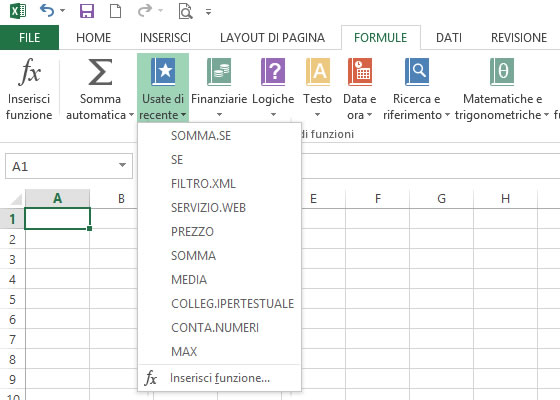
Task: Open the Testo functions icon
Action: click(x=318, y=72)
